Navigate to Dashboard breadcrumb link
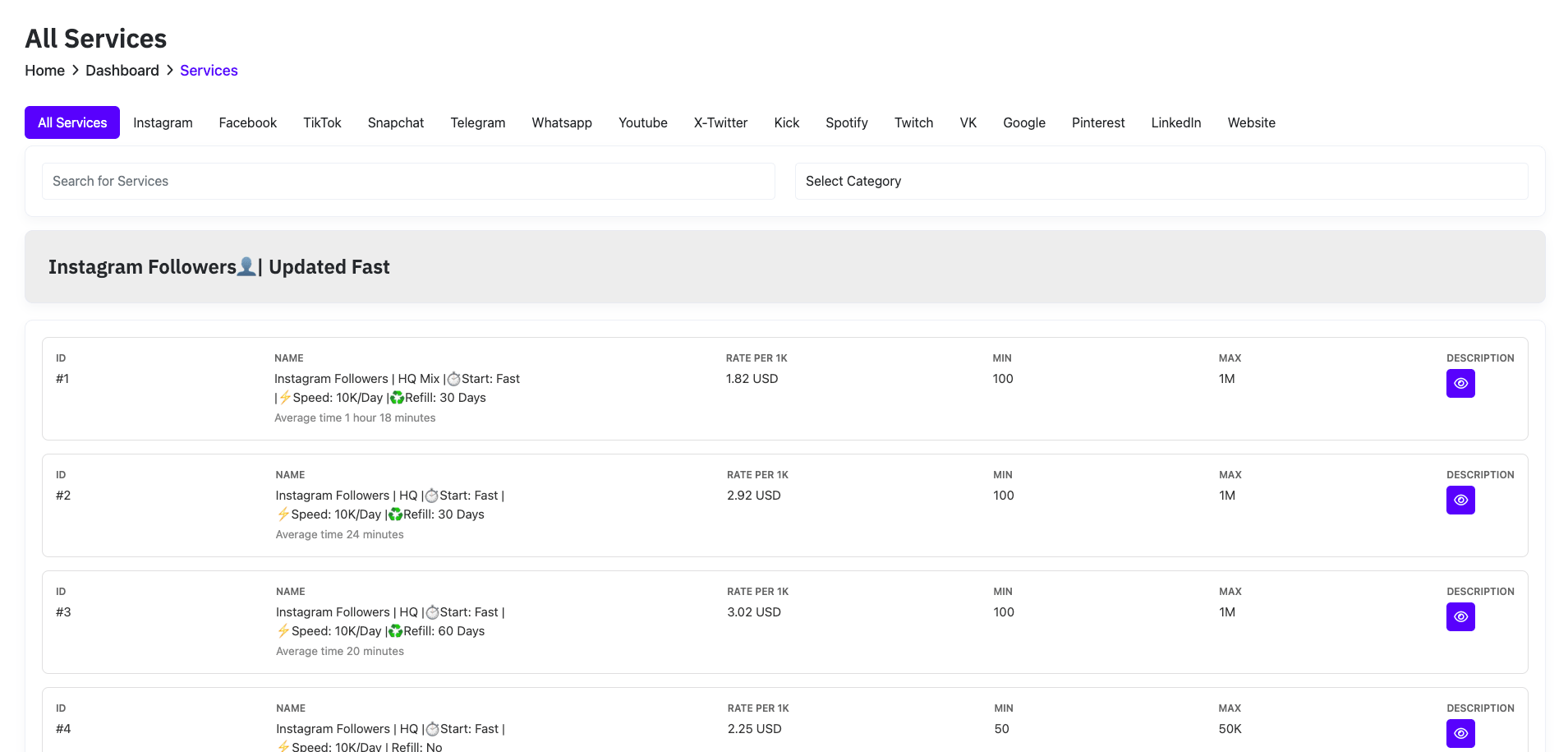The width and height of the screenshot is (1568, 752). (x=122, y=71)
